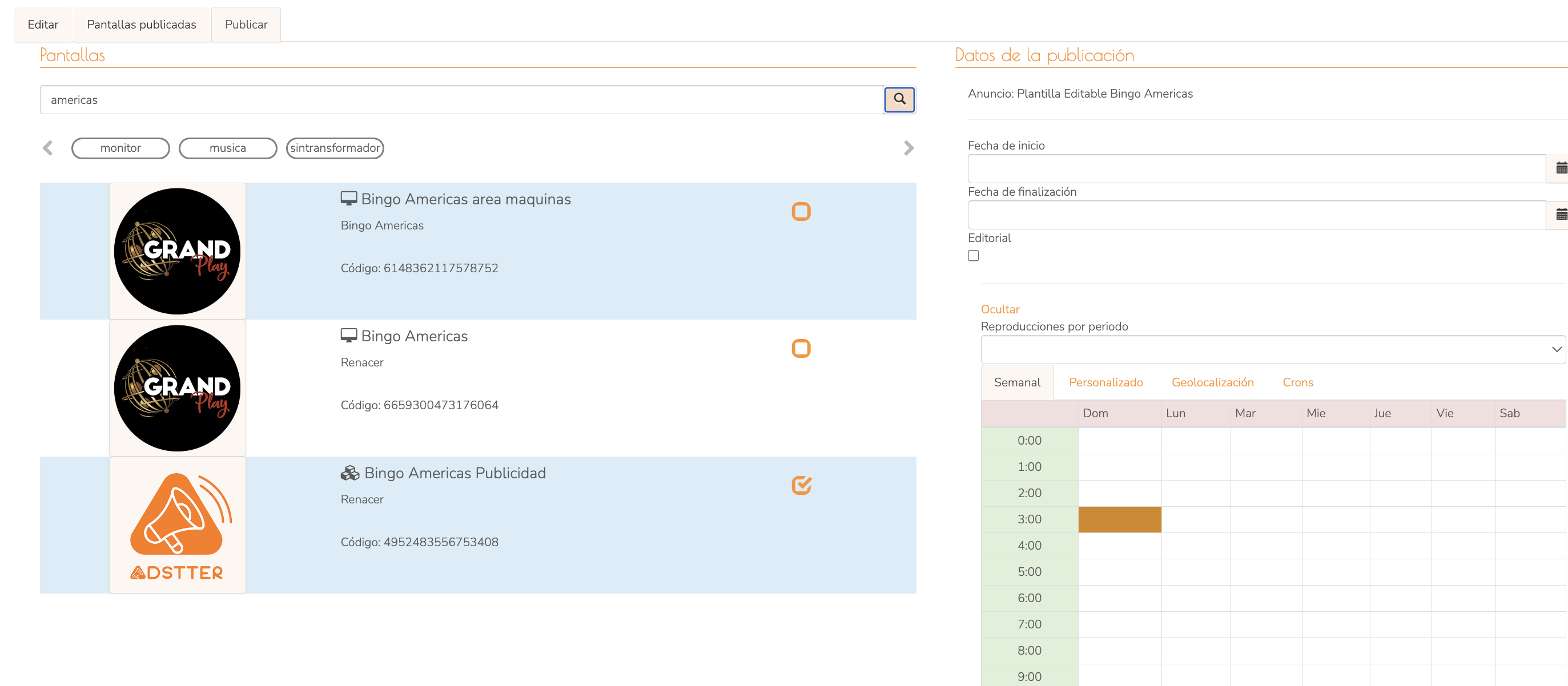Click the 7:00 hour row label
Image resolution: width=1568 pixels, height=686 pixels.
pos(1030,624)
